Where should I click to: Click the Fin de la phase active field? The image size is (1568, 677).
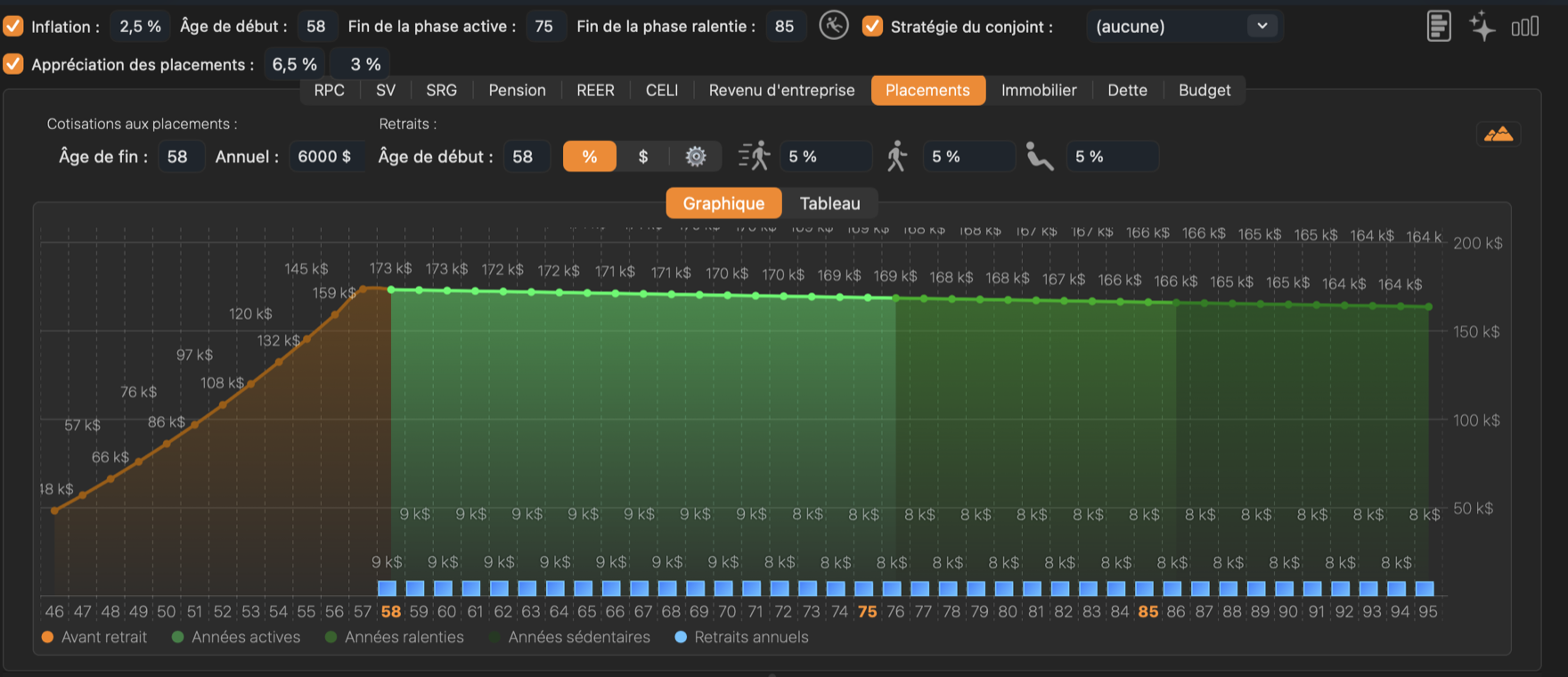544,26
